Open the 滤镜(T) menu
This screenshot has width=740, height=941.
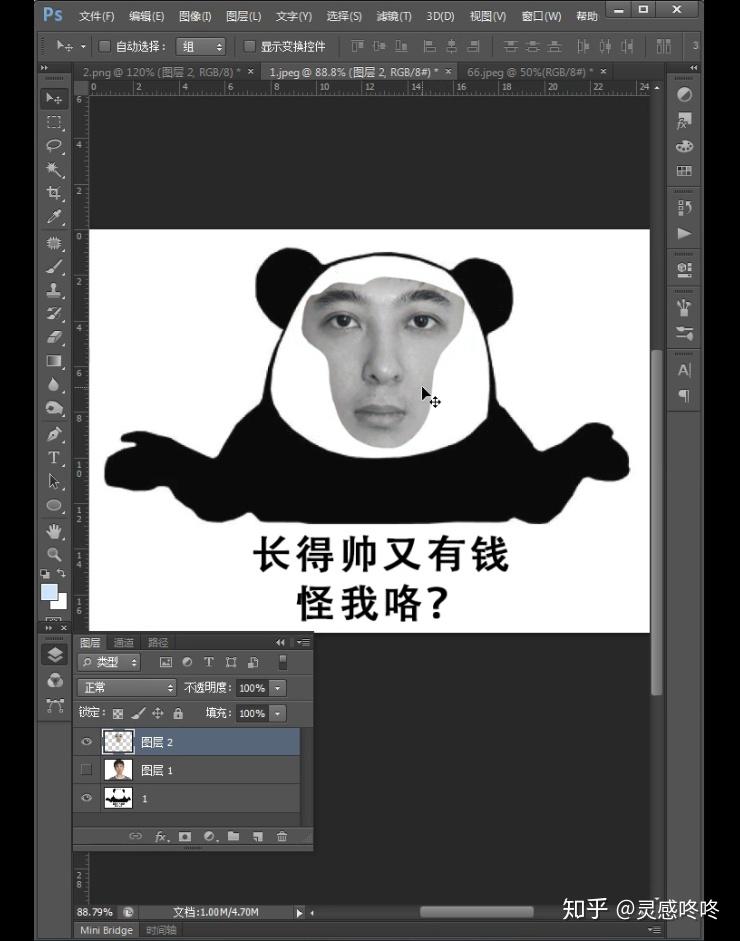394,16
